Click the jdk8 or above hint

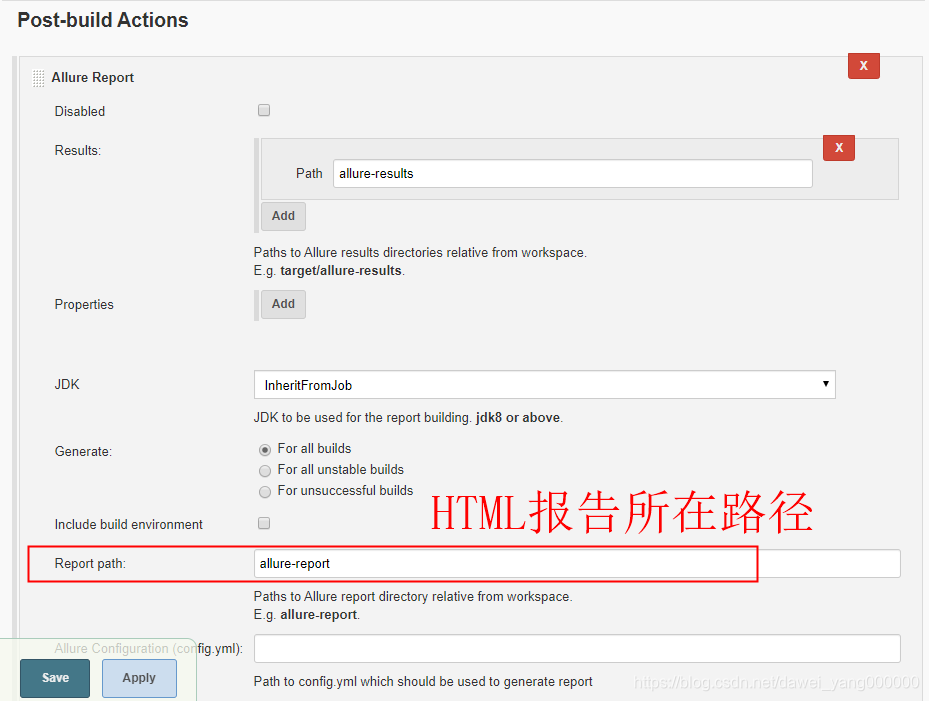[x=518, y=418]
